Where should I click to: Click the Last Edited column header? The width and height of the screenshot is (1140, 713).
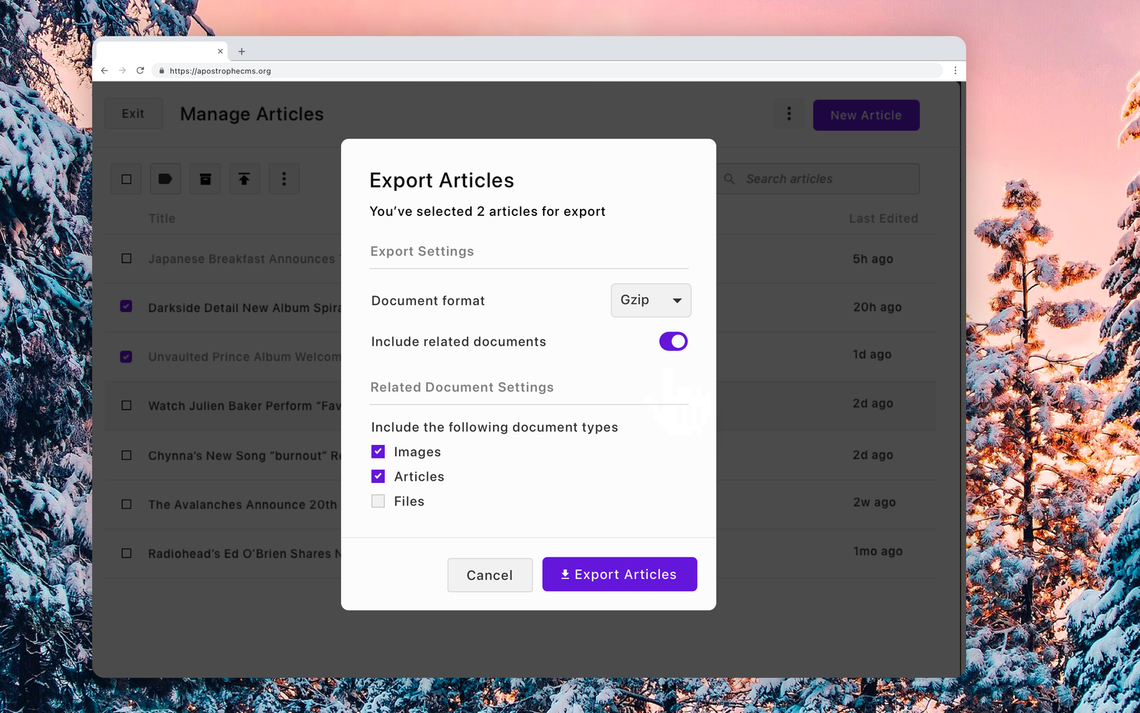pos(883,218)
